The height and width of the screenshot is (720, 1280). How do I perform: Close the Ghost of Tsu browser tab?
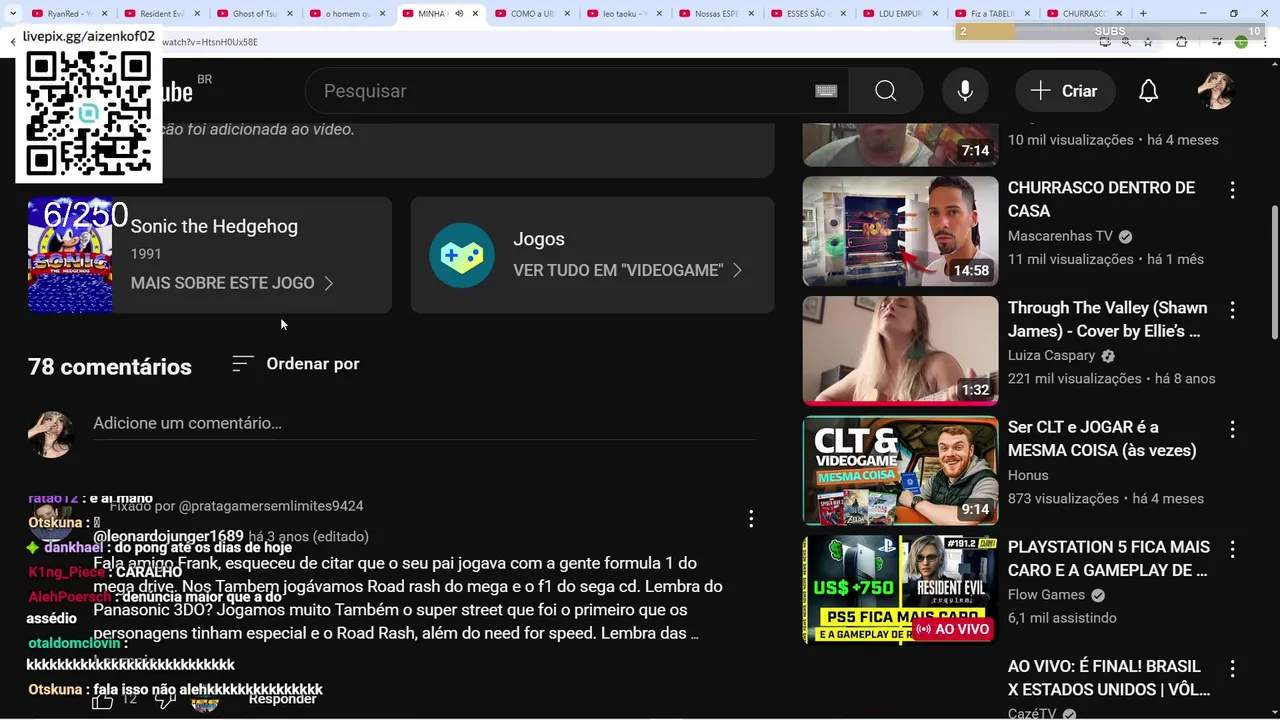tap(289, 14)
